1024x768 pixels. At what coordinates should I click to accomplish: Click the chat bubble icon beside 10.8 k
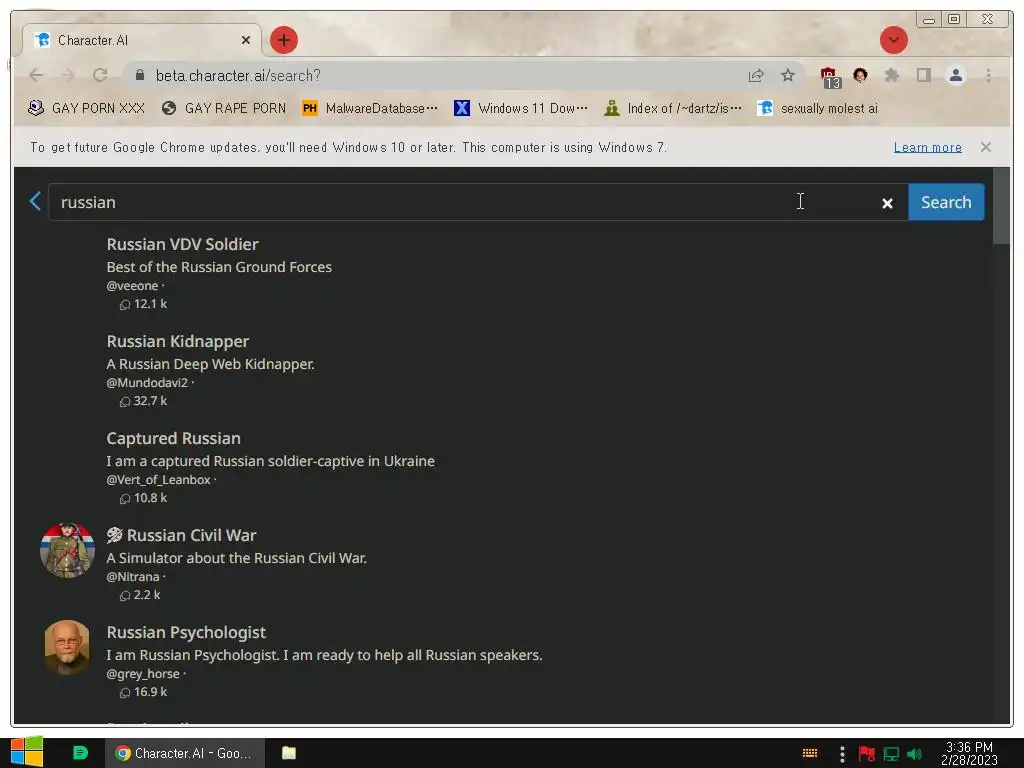click(x=125, y=498)
